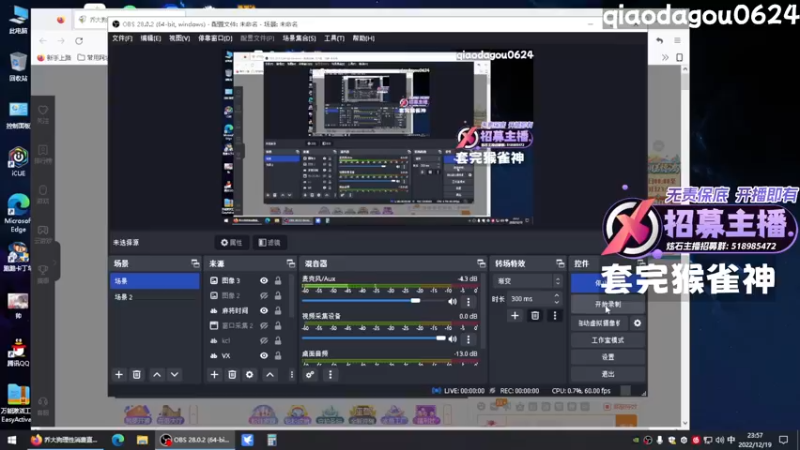
Task: Move the scene up with the up arrow
Action: coord(157,374)
